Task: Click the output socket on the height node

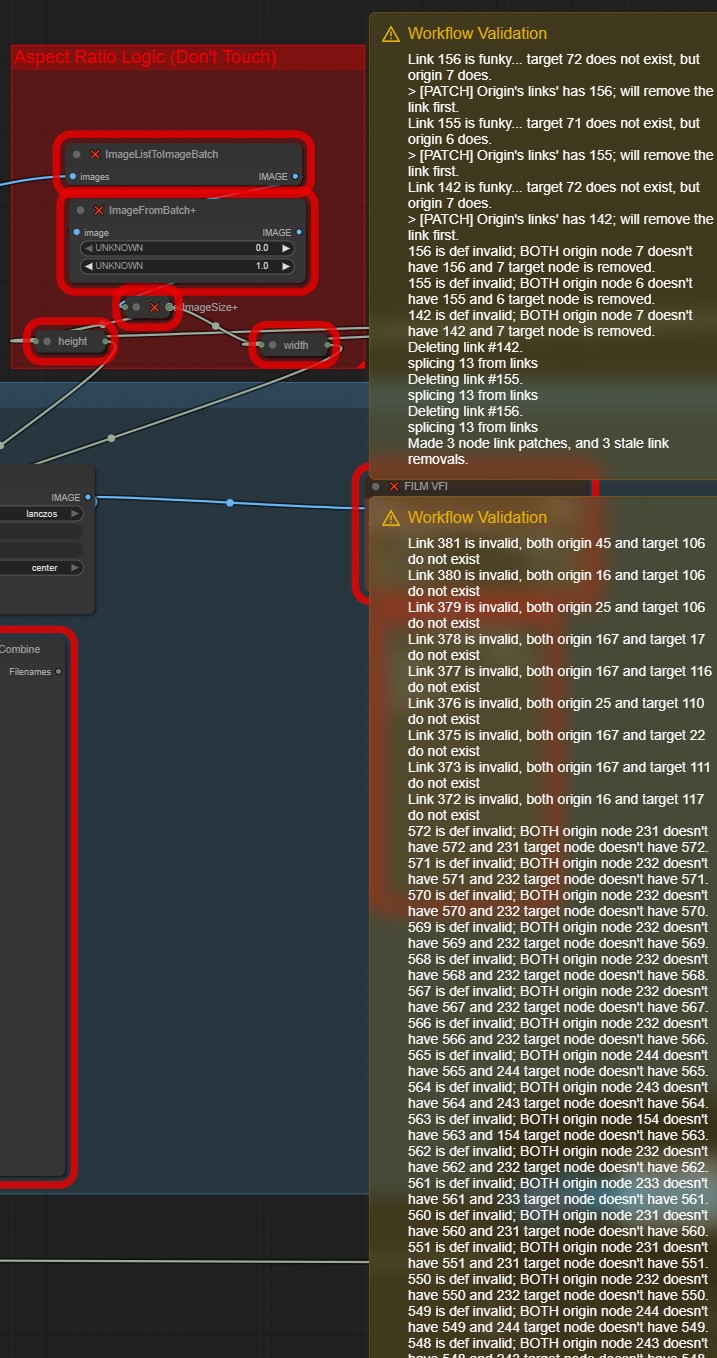Action: pyautogui.click(x=105, y=341)
